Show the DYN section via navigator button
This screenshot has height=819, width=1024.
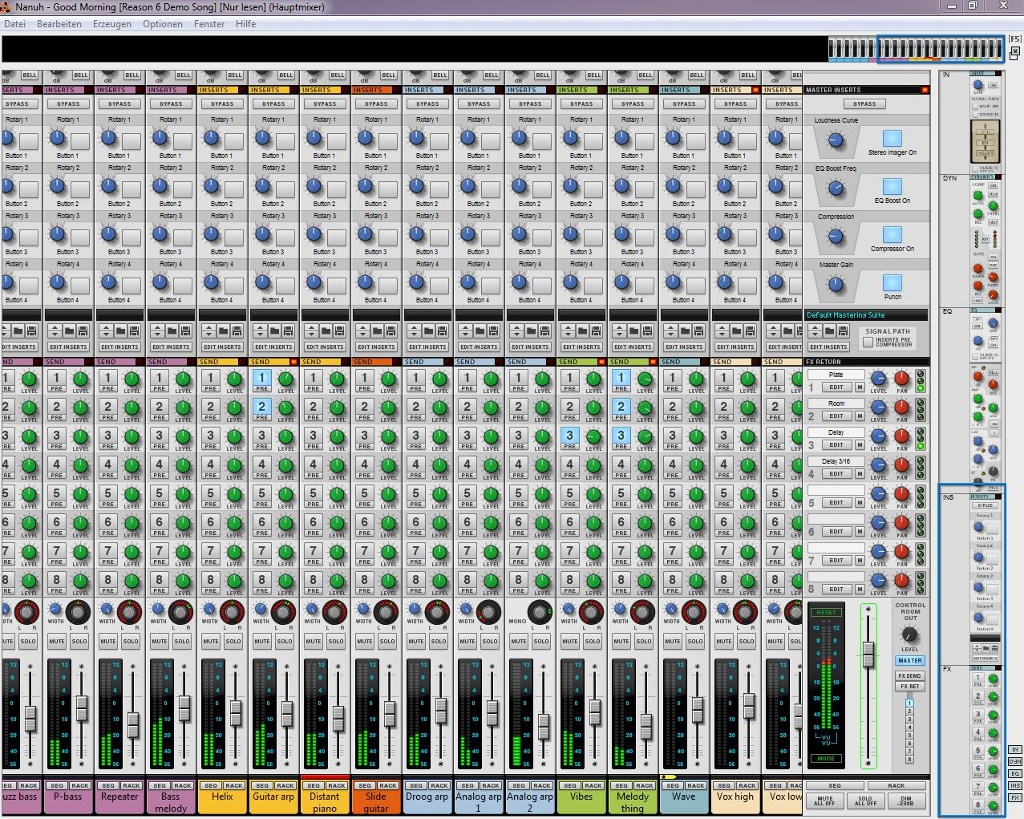[x=1015, y=761]
